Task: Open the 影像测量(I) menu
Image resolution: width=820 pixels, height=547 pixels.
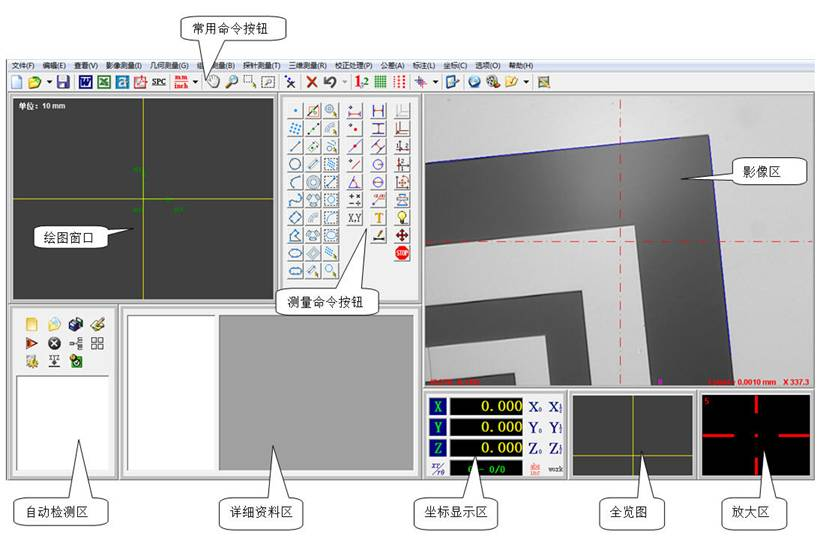Action: [x=124, y=65]
